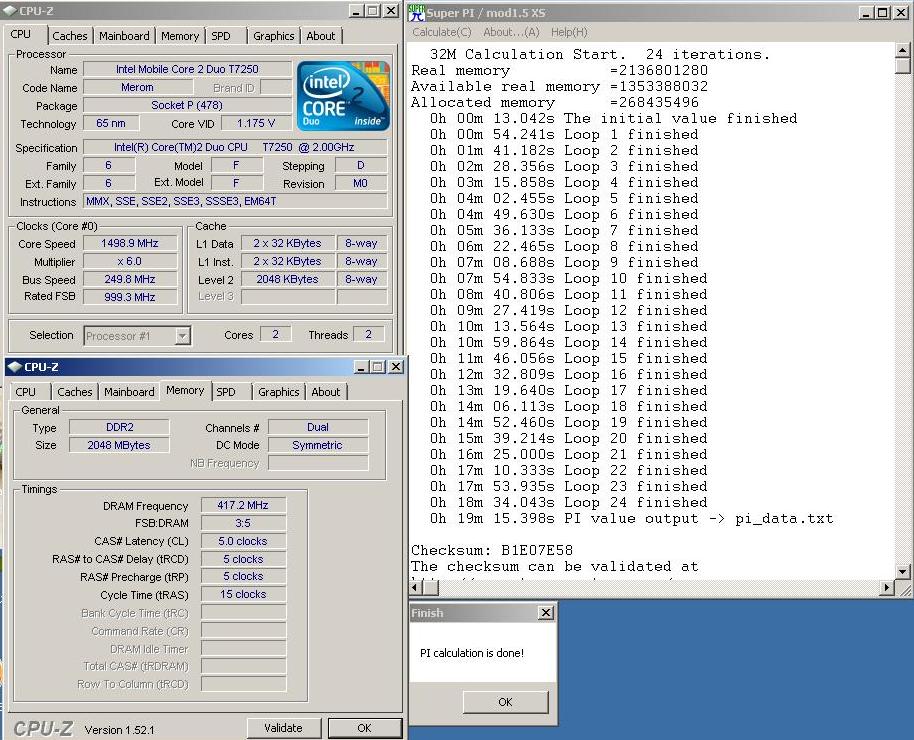Viewport: 914px width, 740px height.
Task: Switch to Mainboard tab in upper CPU-Z
Action: (124, 36)
